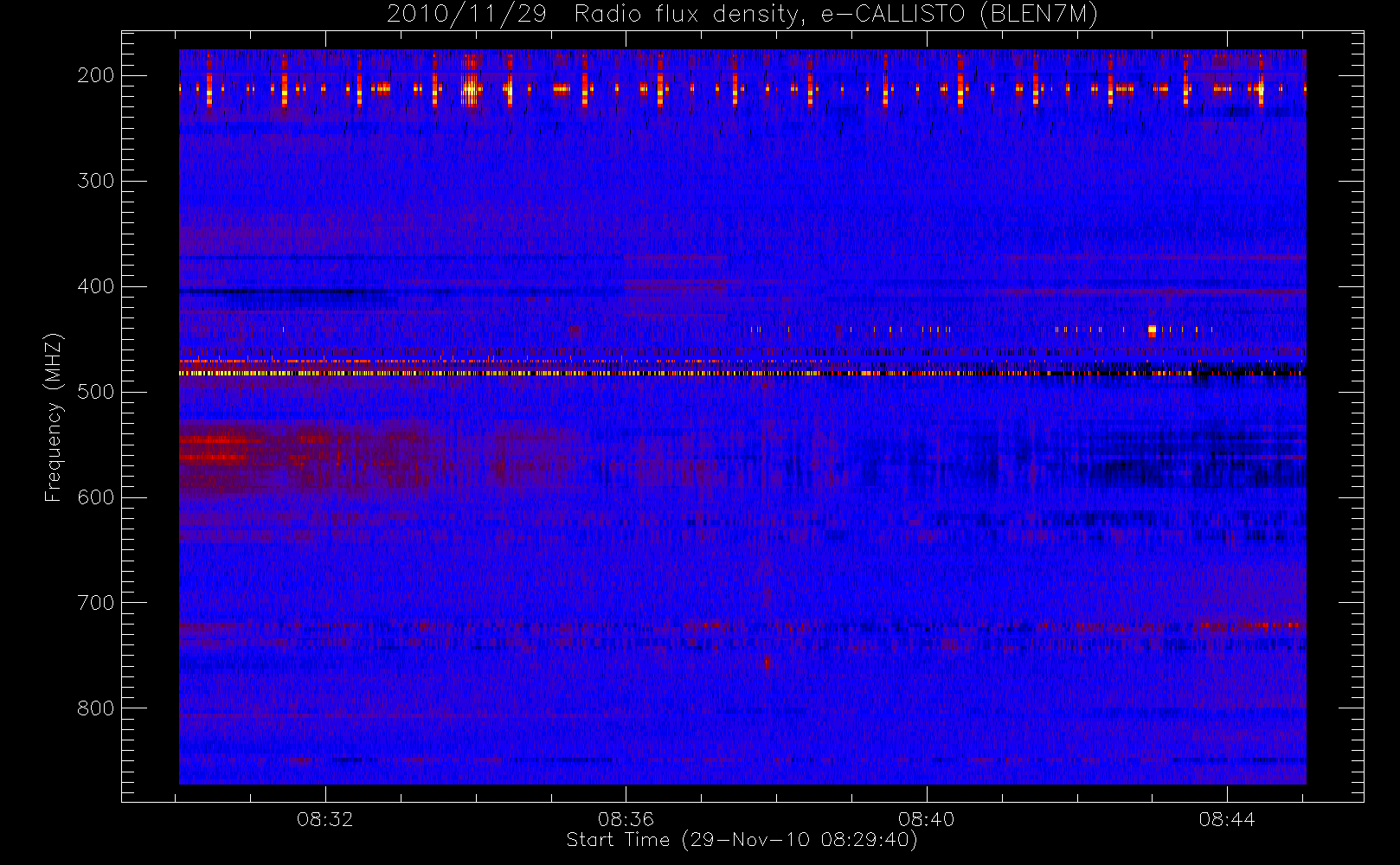Click the continuous bright yellow line near 480 MHz

[x=742, y=373]
